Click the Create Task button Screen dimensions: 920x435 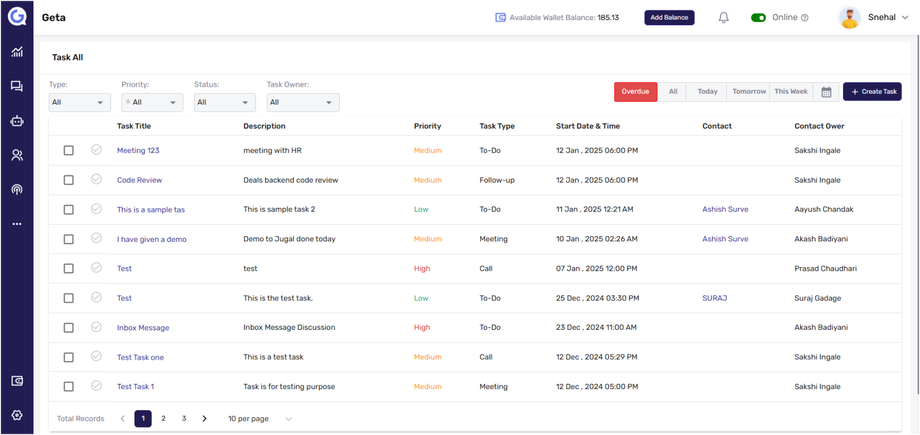[872, 92]
